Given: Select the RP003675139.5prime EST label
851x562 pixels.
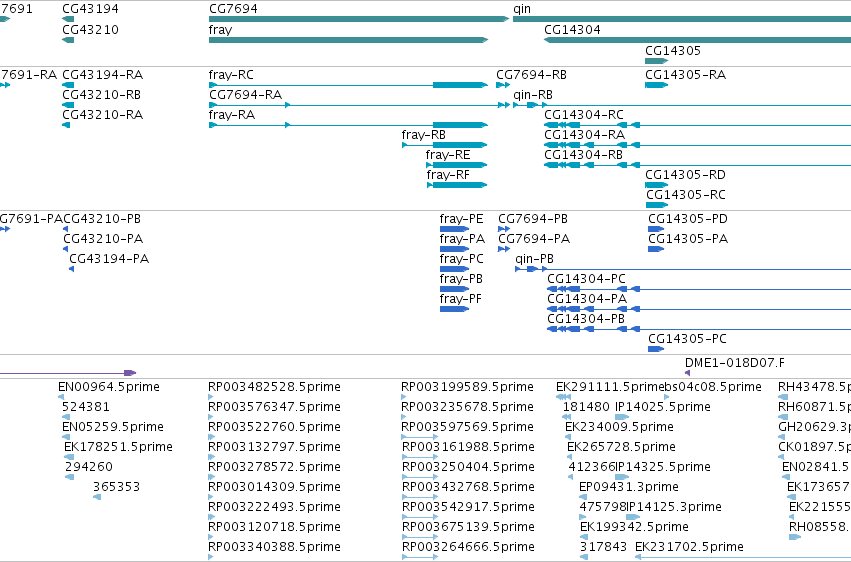Looking at the screenshot, I should tap(468, 527).
